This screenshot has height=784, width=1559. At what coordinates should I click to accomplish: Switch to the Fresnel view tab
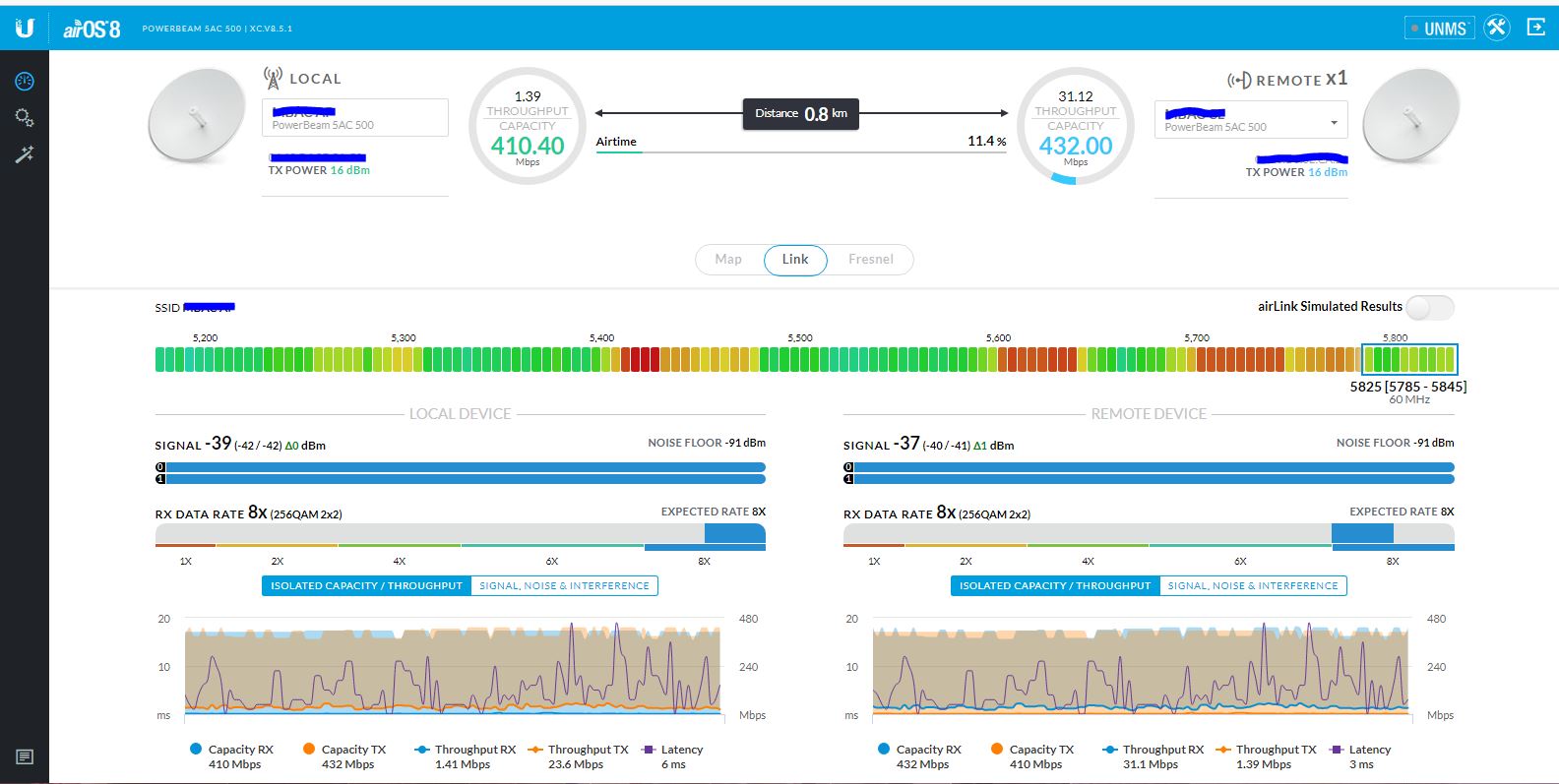870,260
